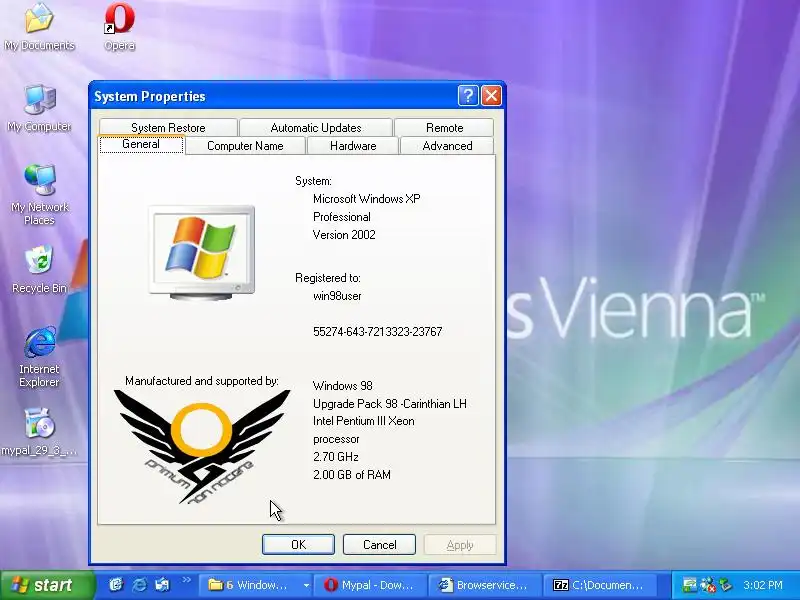The height and width of the screenshot is (600, 800).
Task: Open the Computer Name tab
Action: (x=245, y=146)
